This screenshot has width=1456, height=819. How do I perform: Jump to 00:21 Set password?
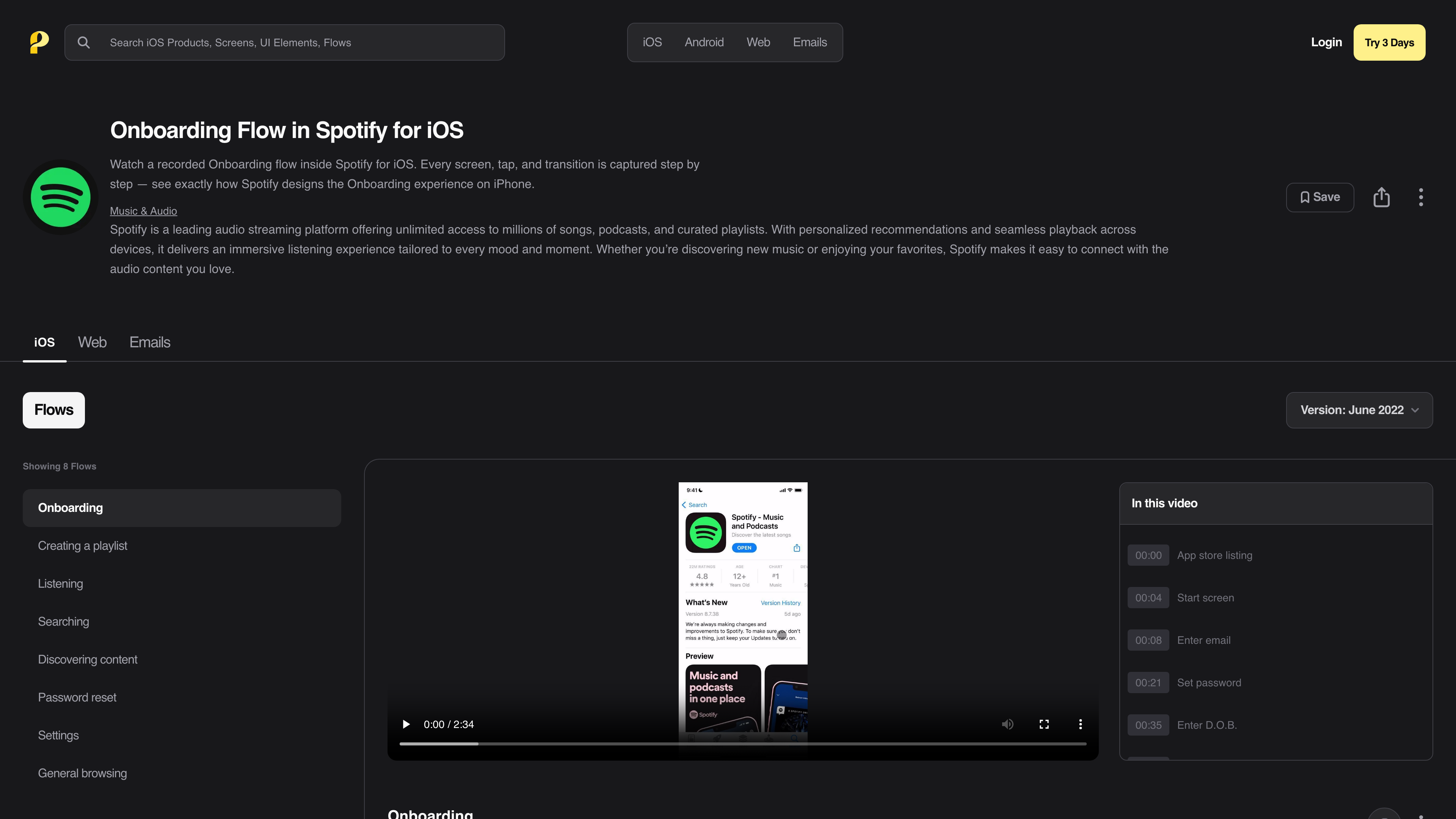1276,683
